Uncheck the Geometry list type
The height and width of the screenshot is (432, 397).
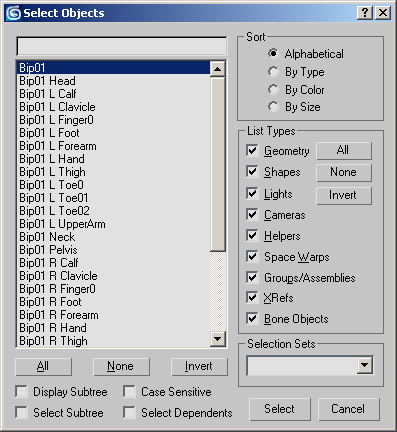[x=252, y=151]
